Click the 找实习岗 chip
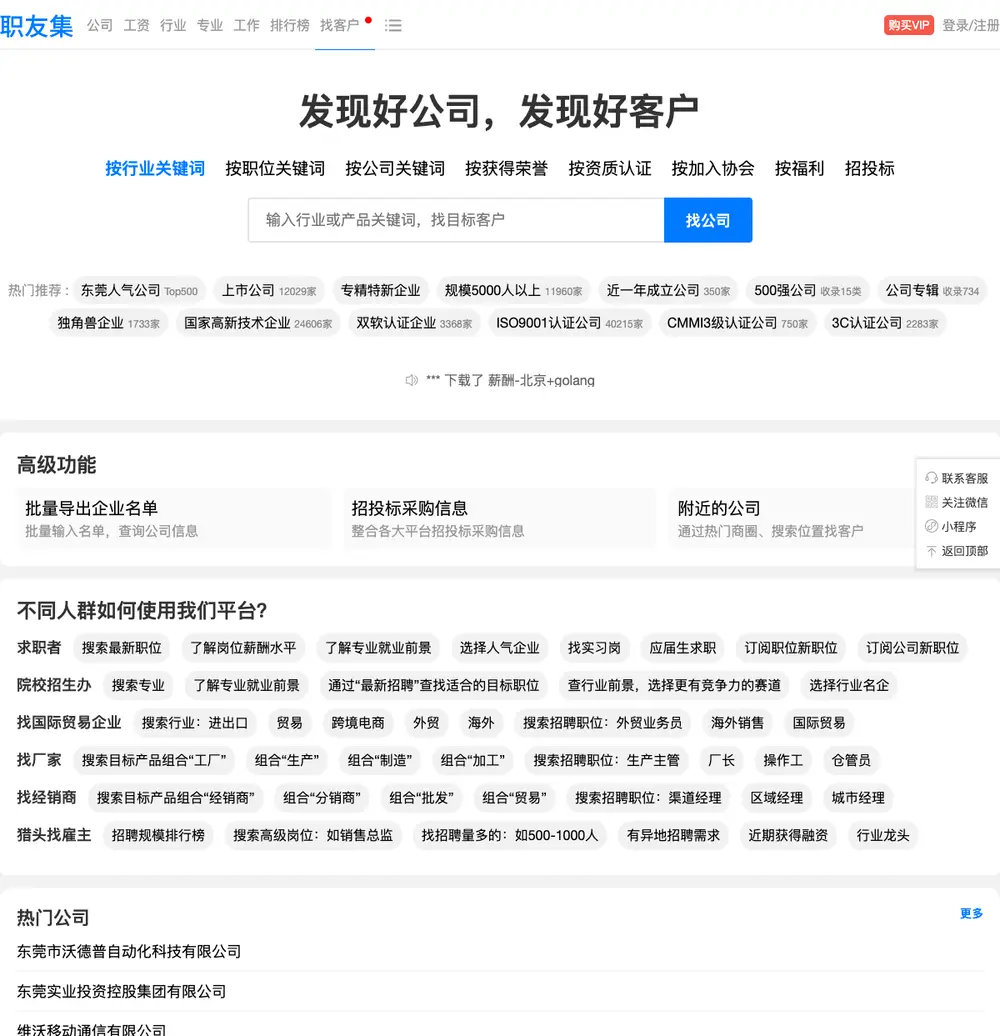Image resolution: width=1000 pixels, height=1036 pixels. (594, 648)
